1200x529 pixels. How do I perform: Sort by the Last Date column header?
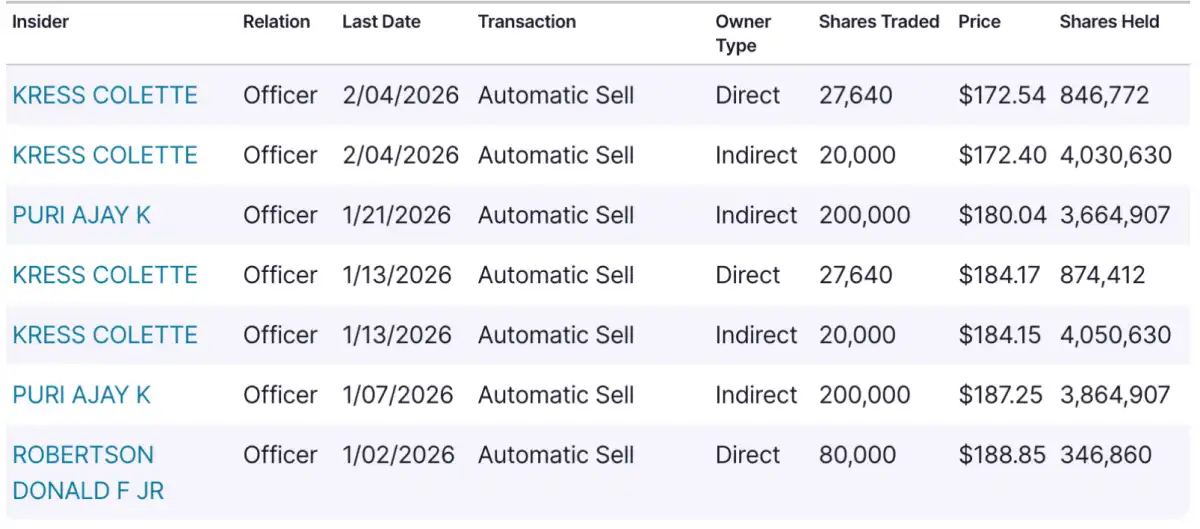[x=381, y=22]
